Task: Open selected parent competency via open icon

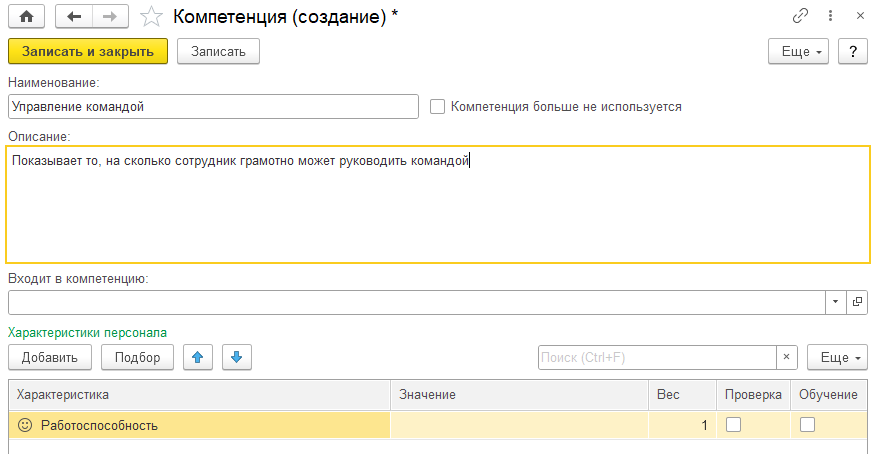Action: (x=857, y=302)
